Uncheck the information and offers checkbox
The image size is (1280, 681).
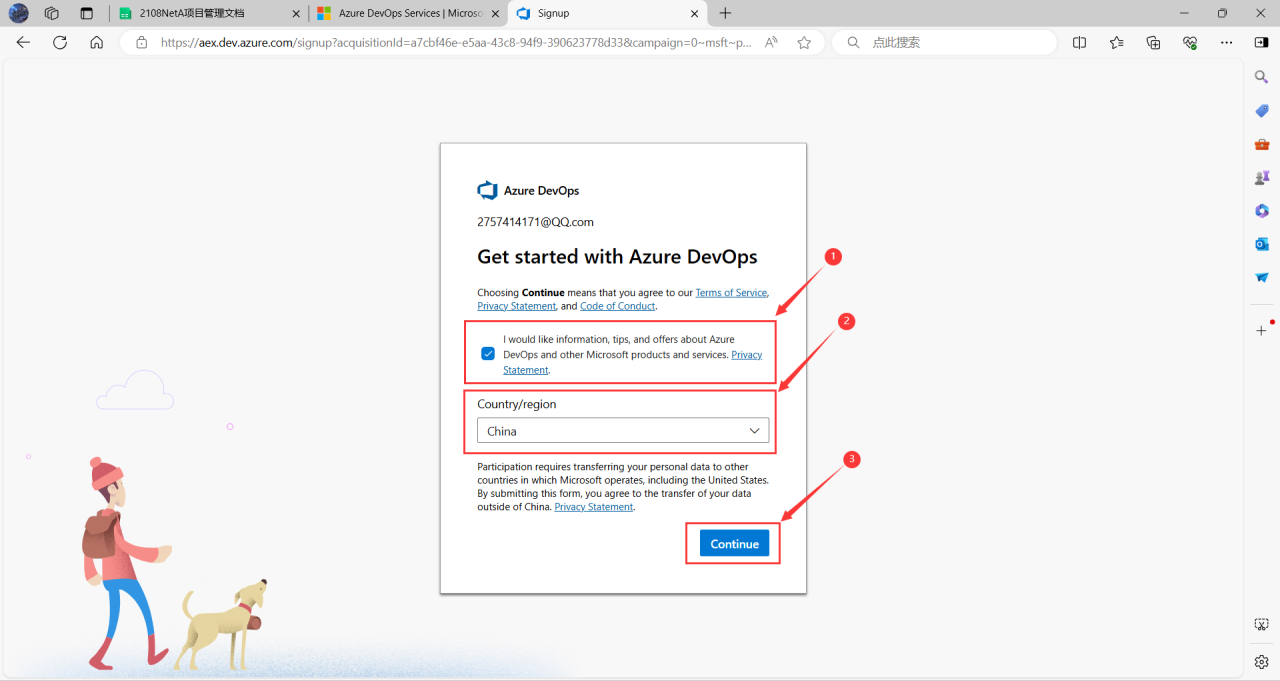pyautogui.click(x=488, y=354)
